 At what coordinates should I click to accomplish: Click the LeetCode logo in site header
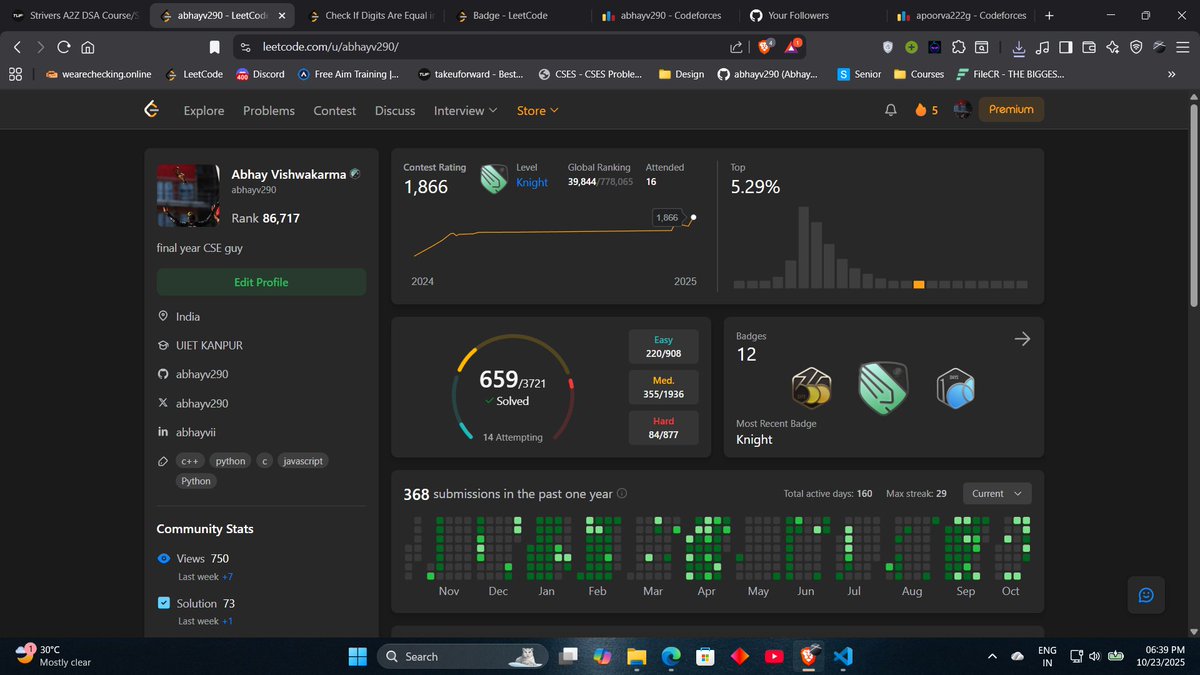(152, 110)
